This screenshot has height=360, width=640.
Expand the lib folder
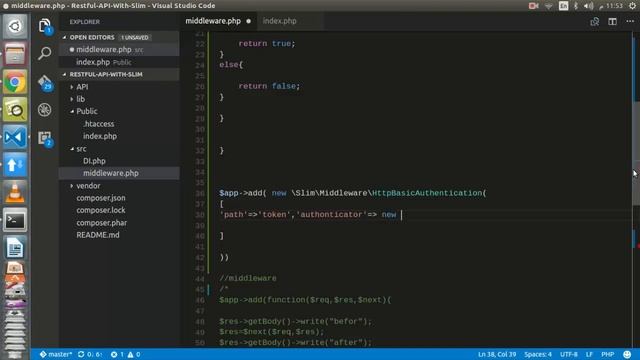(x=80, y=99)
